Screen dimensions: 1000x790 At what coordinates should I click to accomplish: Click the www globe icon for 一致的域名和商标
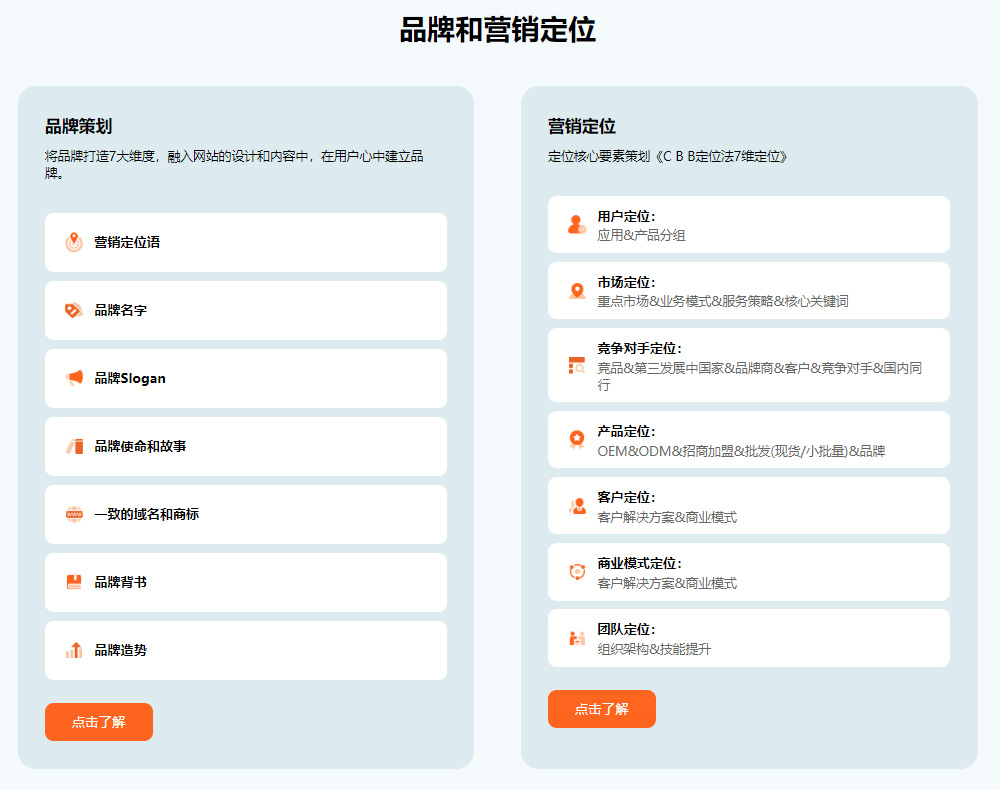tap(74, 514)
